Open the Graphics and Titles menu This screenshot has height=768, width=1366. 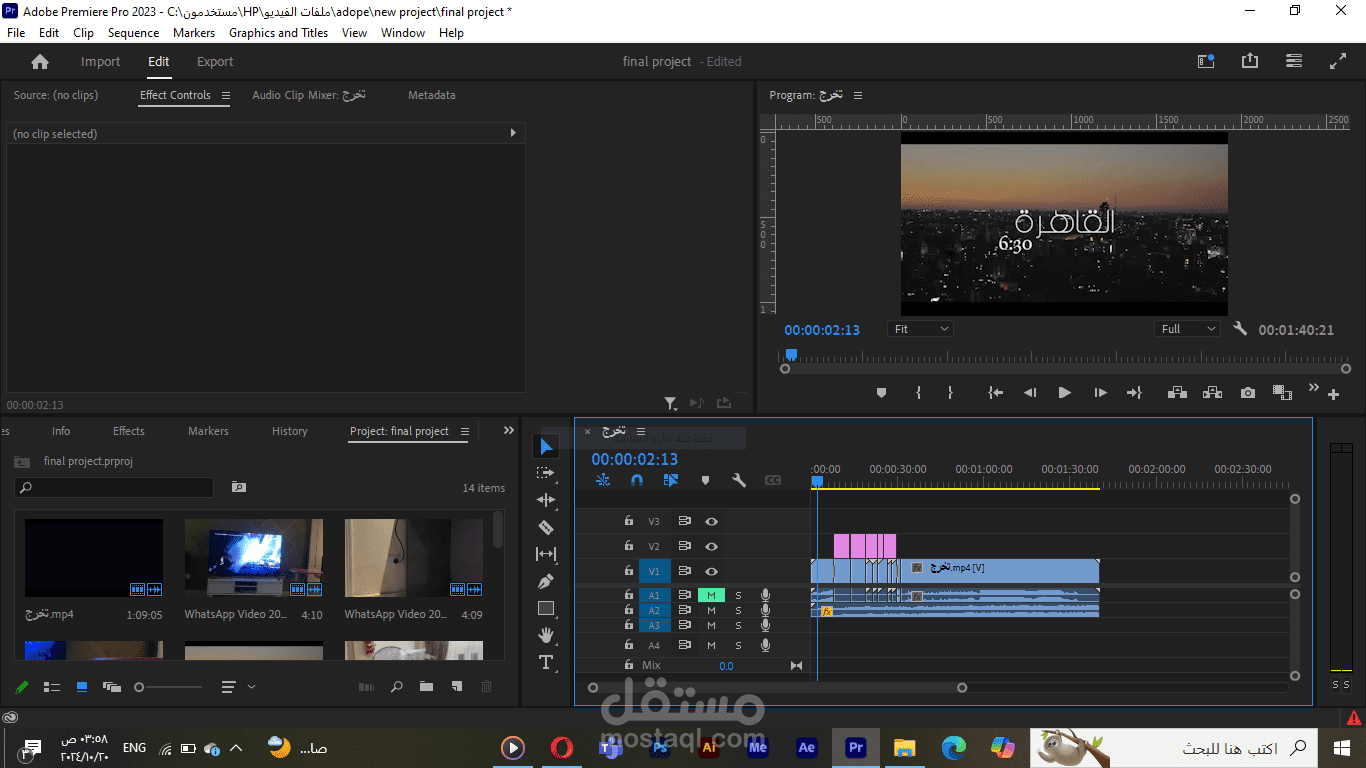279,33
